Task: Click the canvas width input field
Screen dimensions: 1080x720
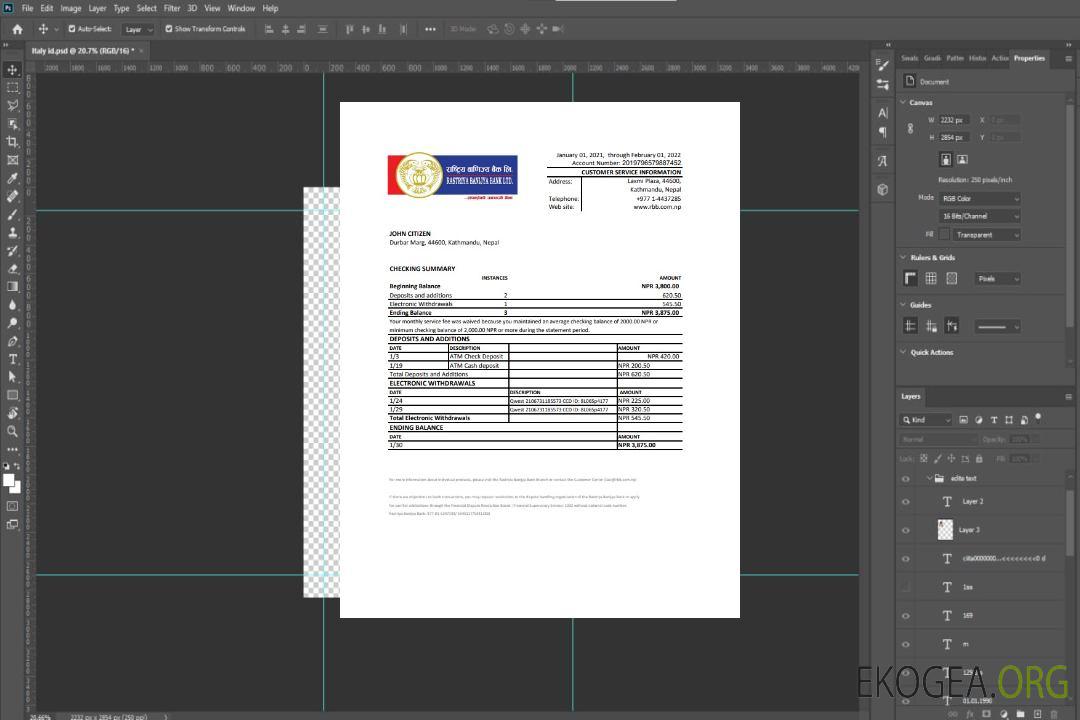Action: pyautogui.click(x=953, y=120)
